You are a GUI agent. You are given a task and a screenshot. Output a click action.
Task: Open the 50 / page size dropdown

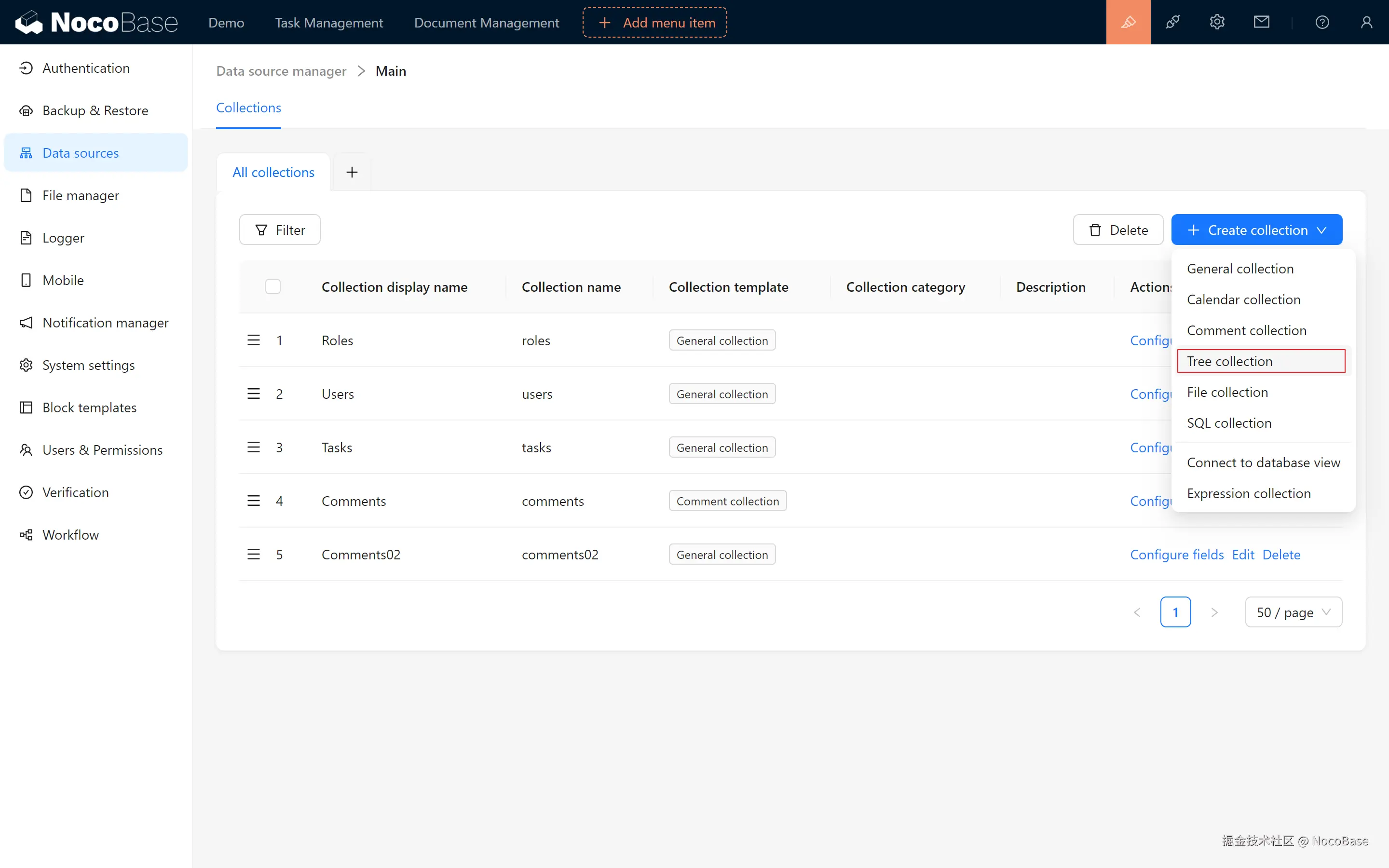pyautogui.click(x=1293, y=612)
